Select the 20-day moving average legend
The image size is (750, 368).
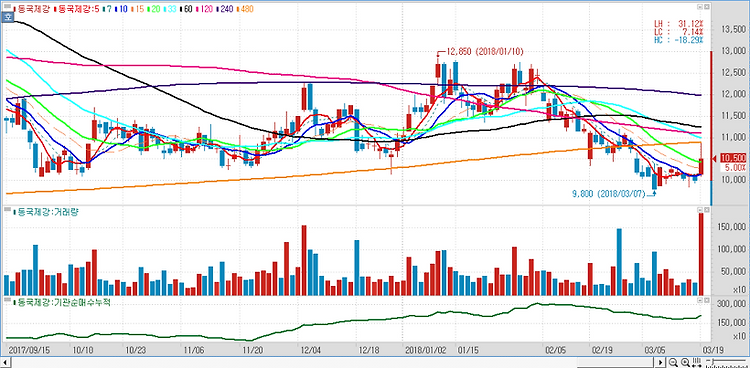tap(154, 9)
